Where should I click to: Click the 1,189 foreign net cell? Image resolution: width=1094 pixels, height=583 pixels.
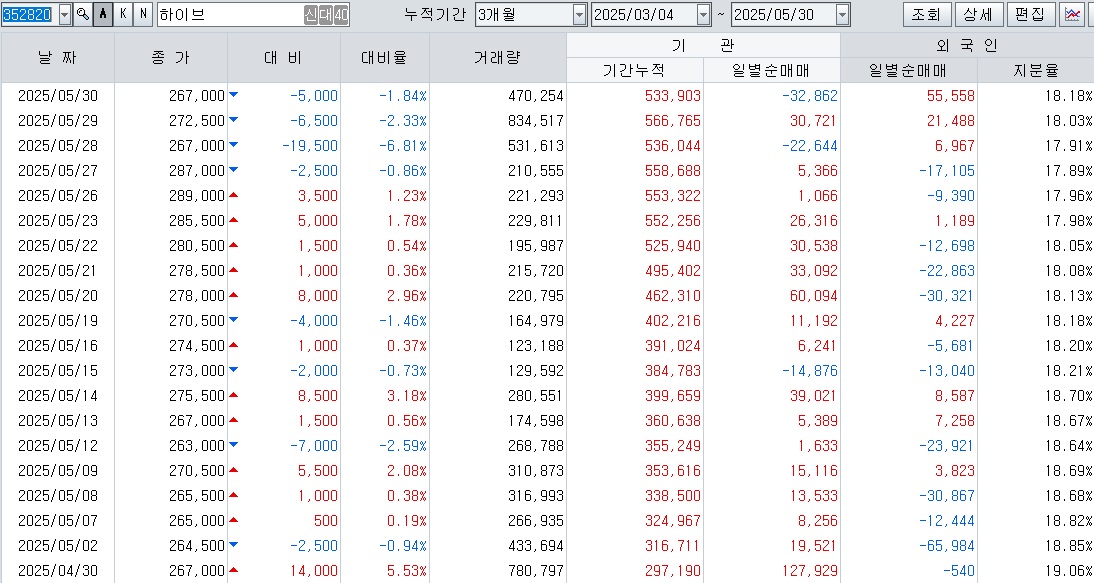point(954,221)
